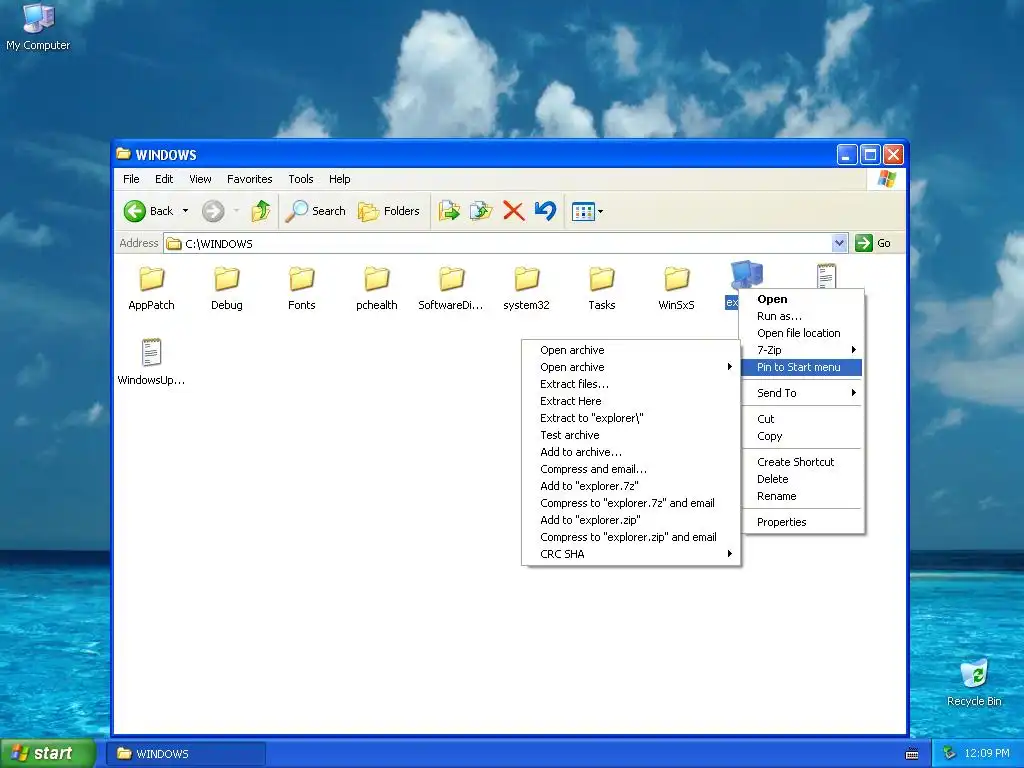Select Add to "explorer.zip"
Viewport: 1024px width, 768px height.
click(631, 520)
